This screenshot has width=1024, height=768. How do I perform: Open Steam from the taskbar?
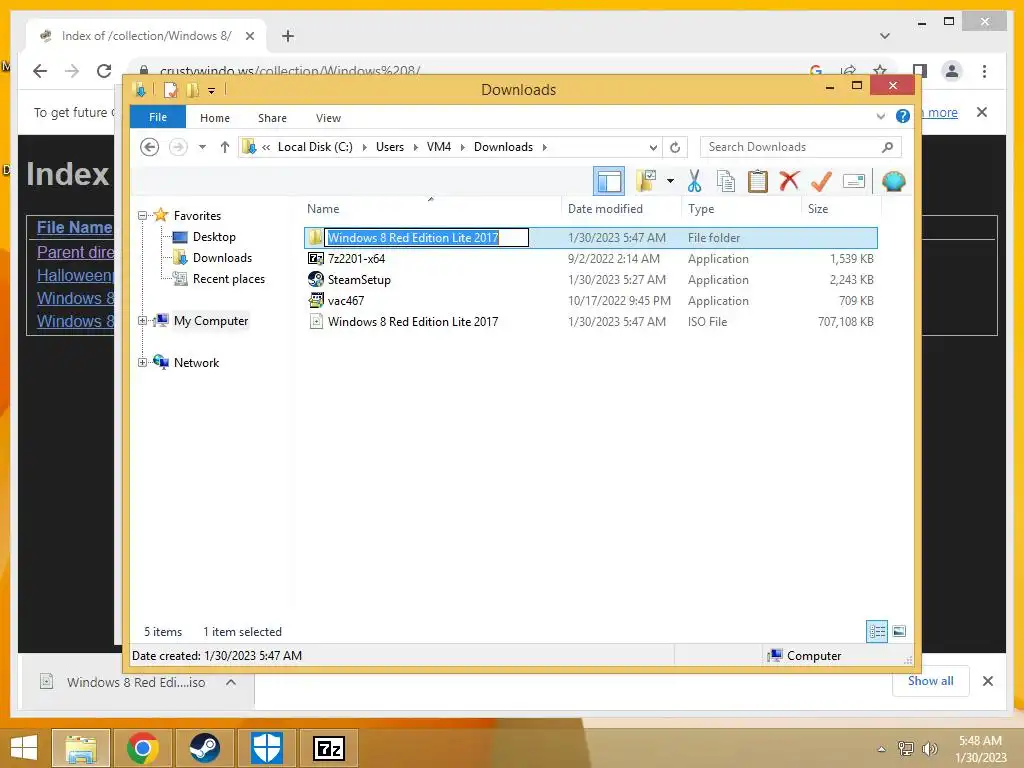click(x=204, y=748)
